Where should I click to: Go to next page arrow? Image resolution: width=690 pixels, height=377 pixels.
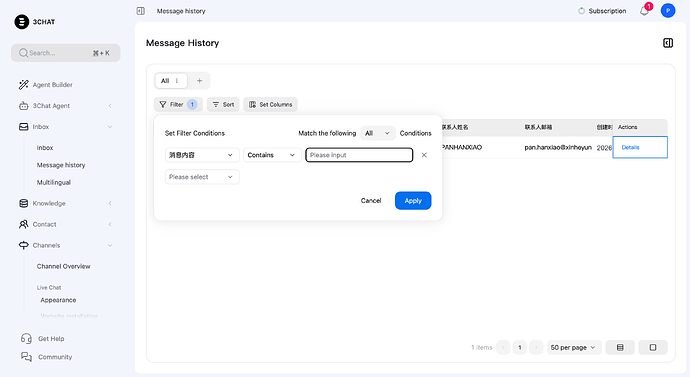pos(536,348)
